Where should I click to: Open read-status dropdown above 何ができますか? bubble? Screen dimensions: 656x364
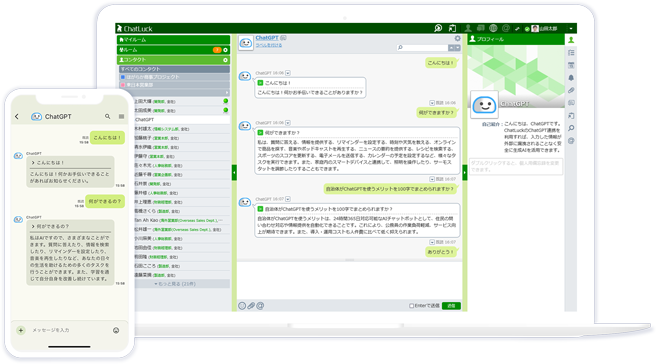tap(432, 103)
